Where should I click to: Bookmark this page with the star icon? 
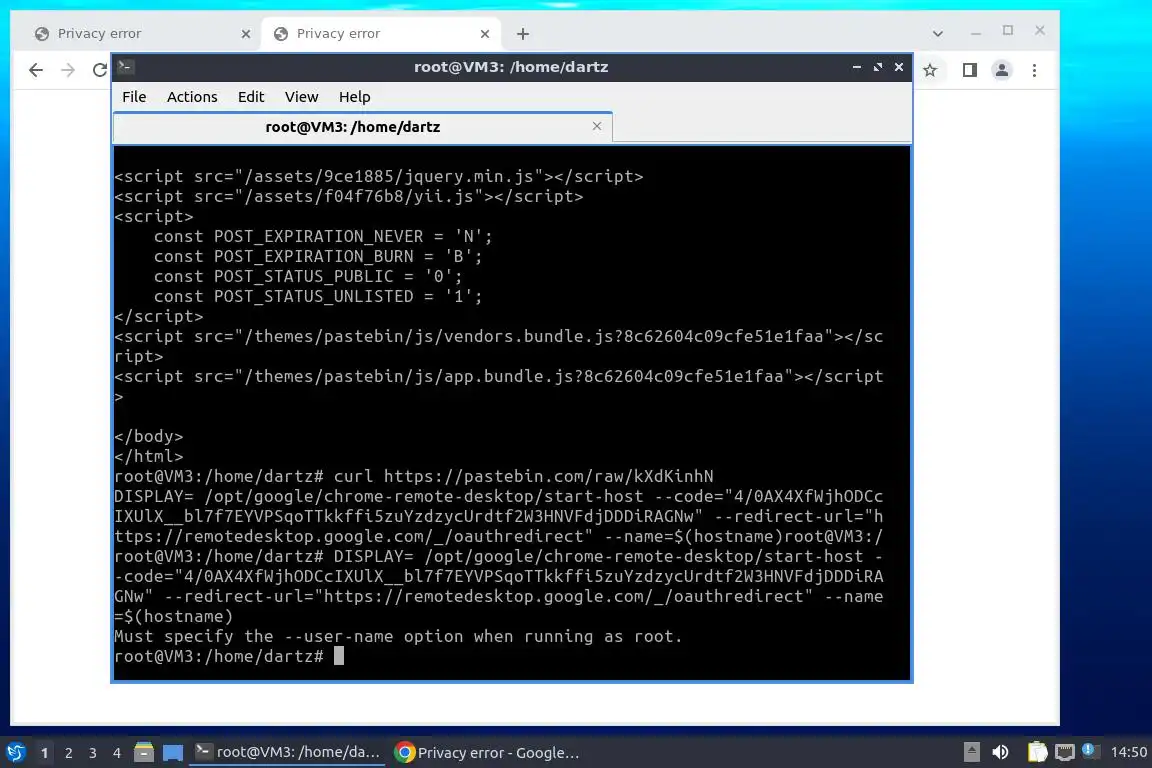click(x=930, y=71)
